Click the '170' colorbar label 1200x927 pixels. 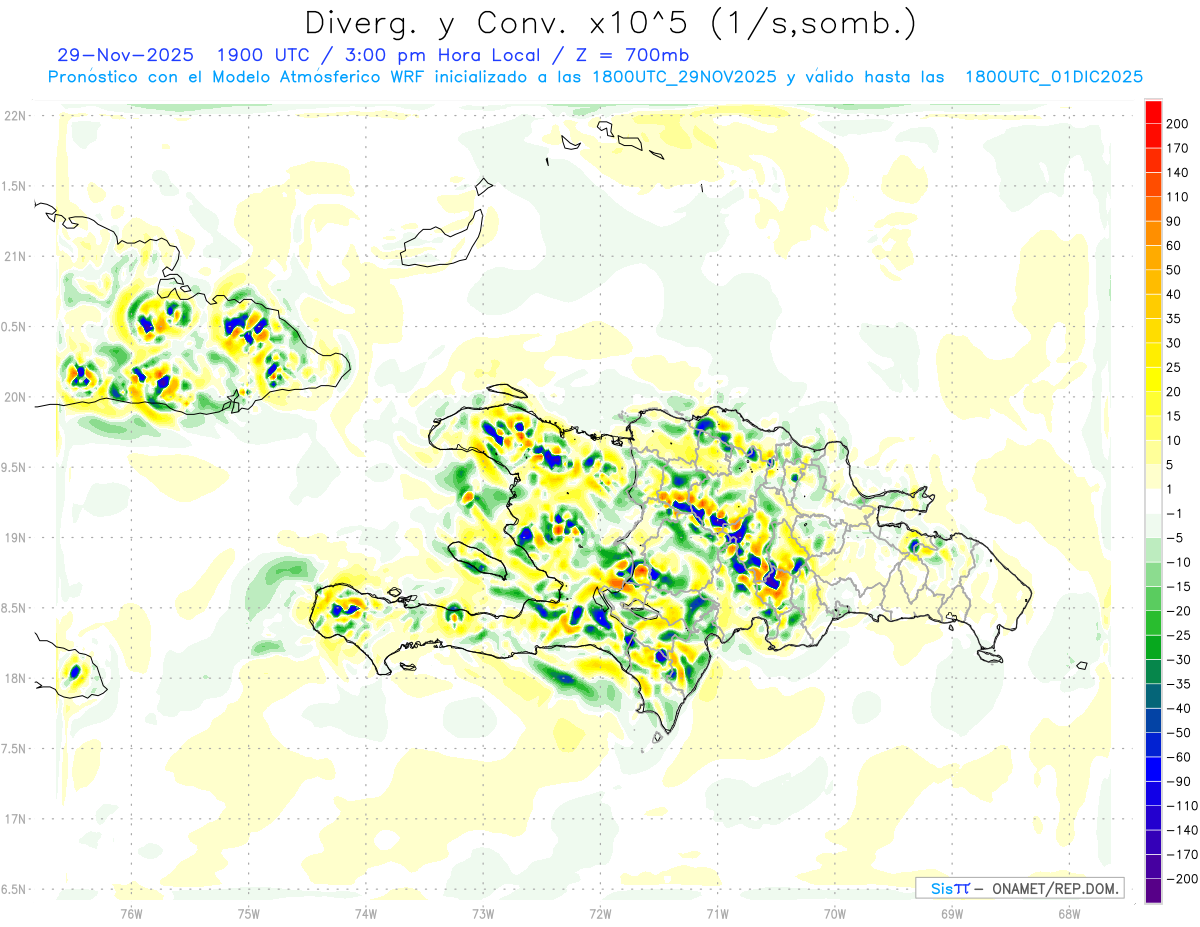(1179, 148)
